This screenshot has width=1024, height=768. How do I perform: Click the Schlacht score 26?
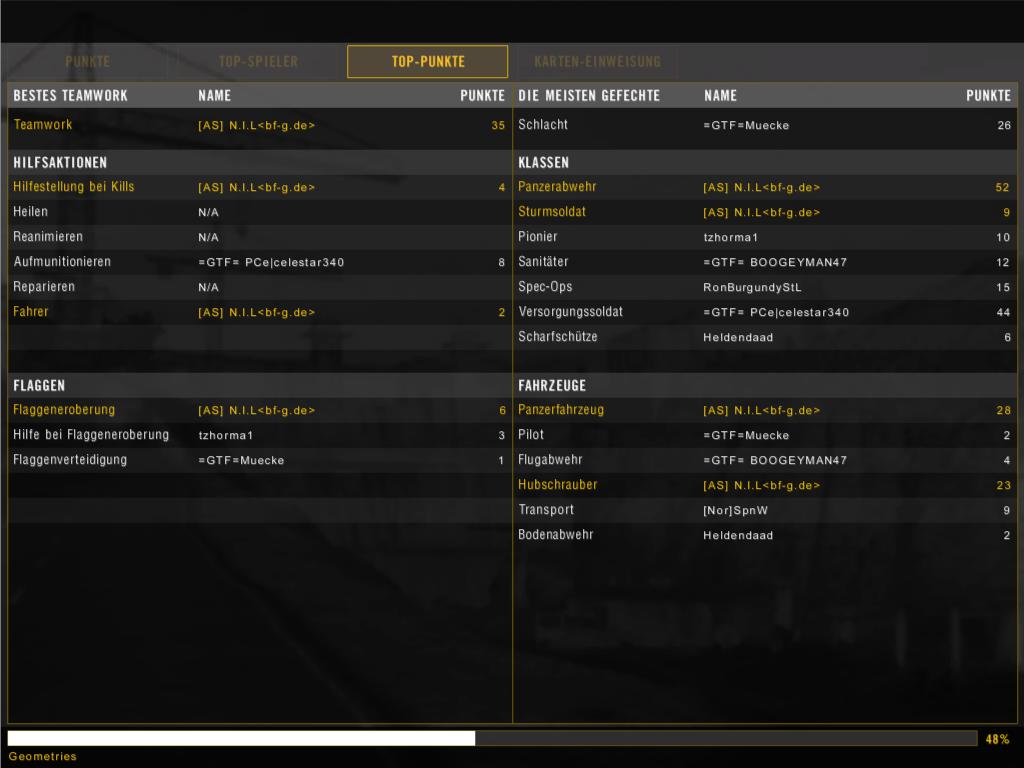[1004, 125]
